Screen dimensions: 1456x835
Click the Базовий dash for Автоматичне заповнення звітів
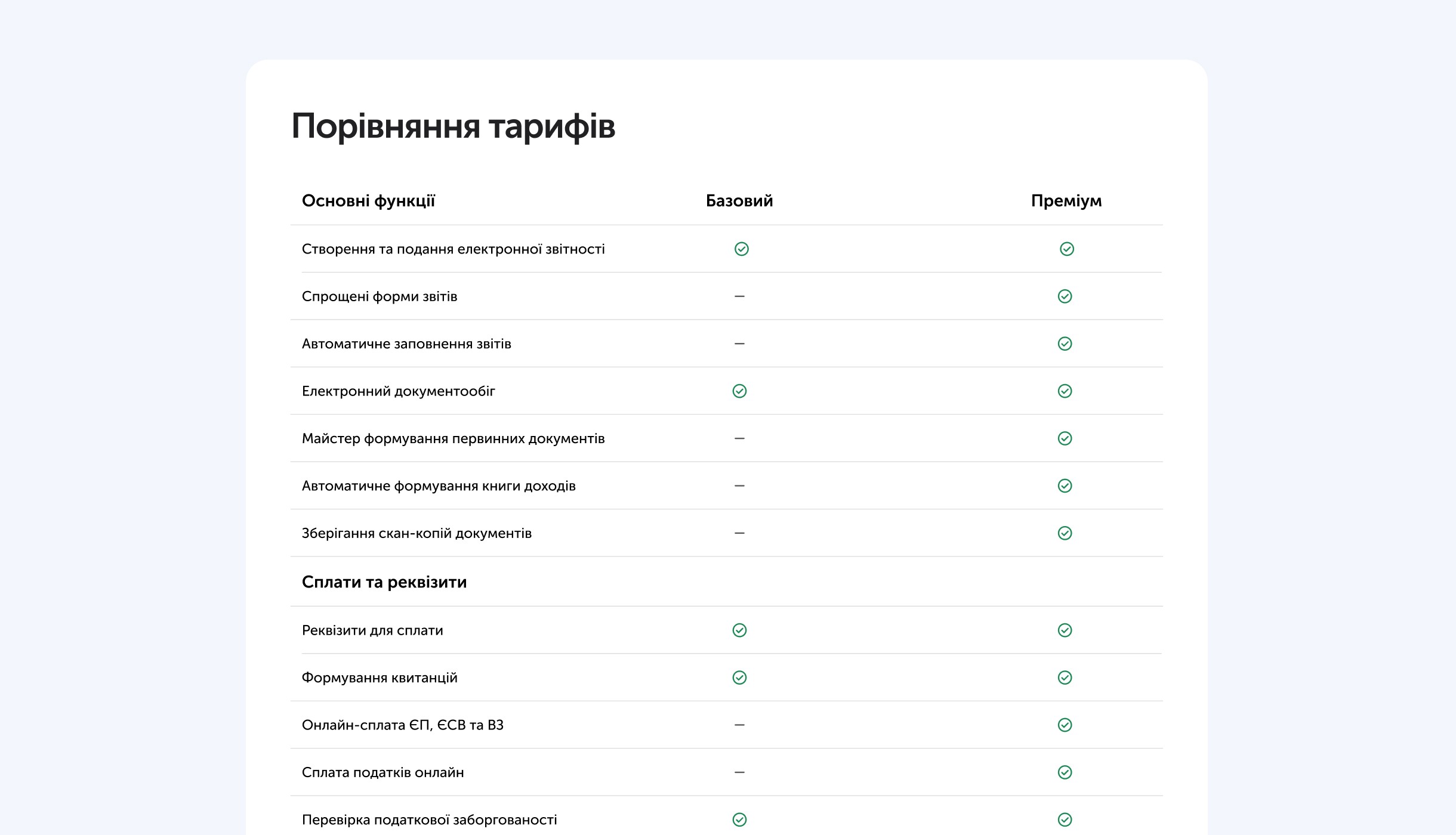(739, 344)
